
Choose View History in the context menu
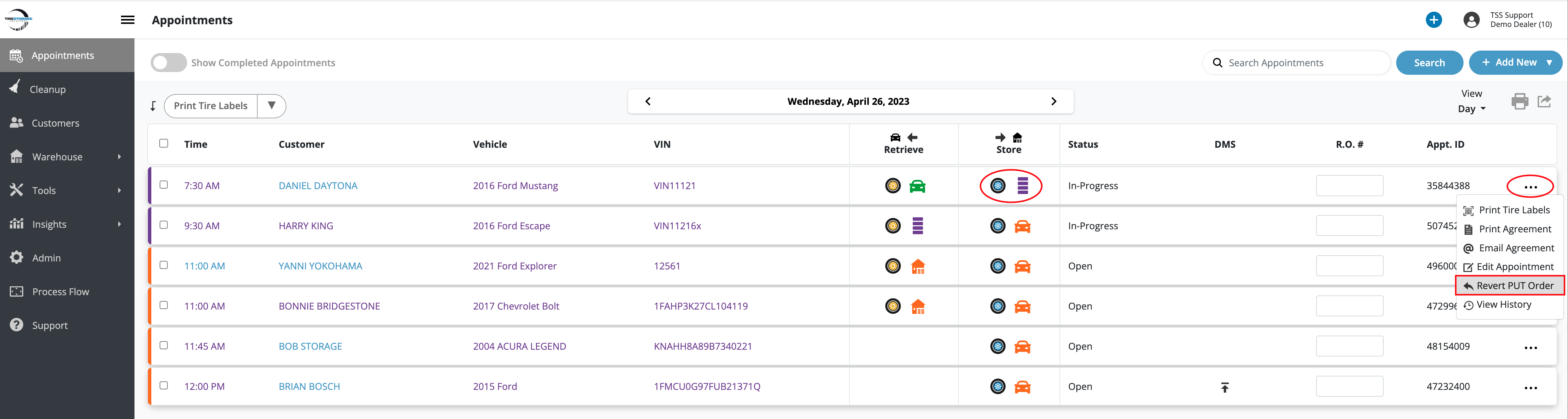pyautogui.click(x=1503, y=304)
